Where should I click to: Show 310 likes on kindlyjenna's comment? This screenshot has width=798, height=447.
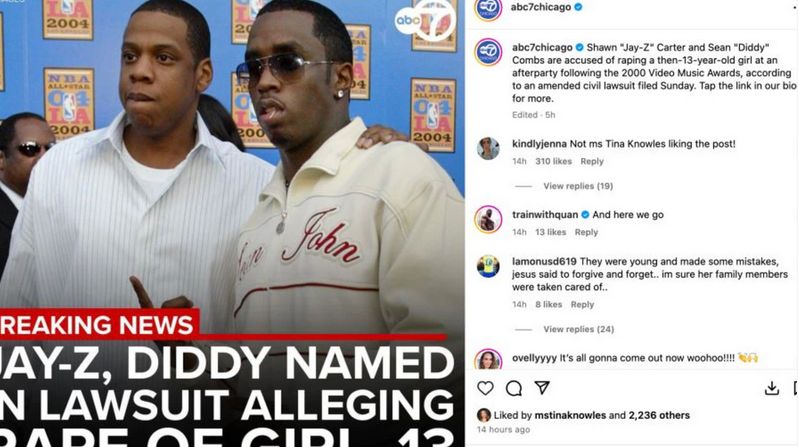pyautogui.click(x=553, y=161)
